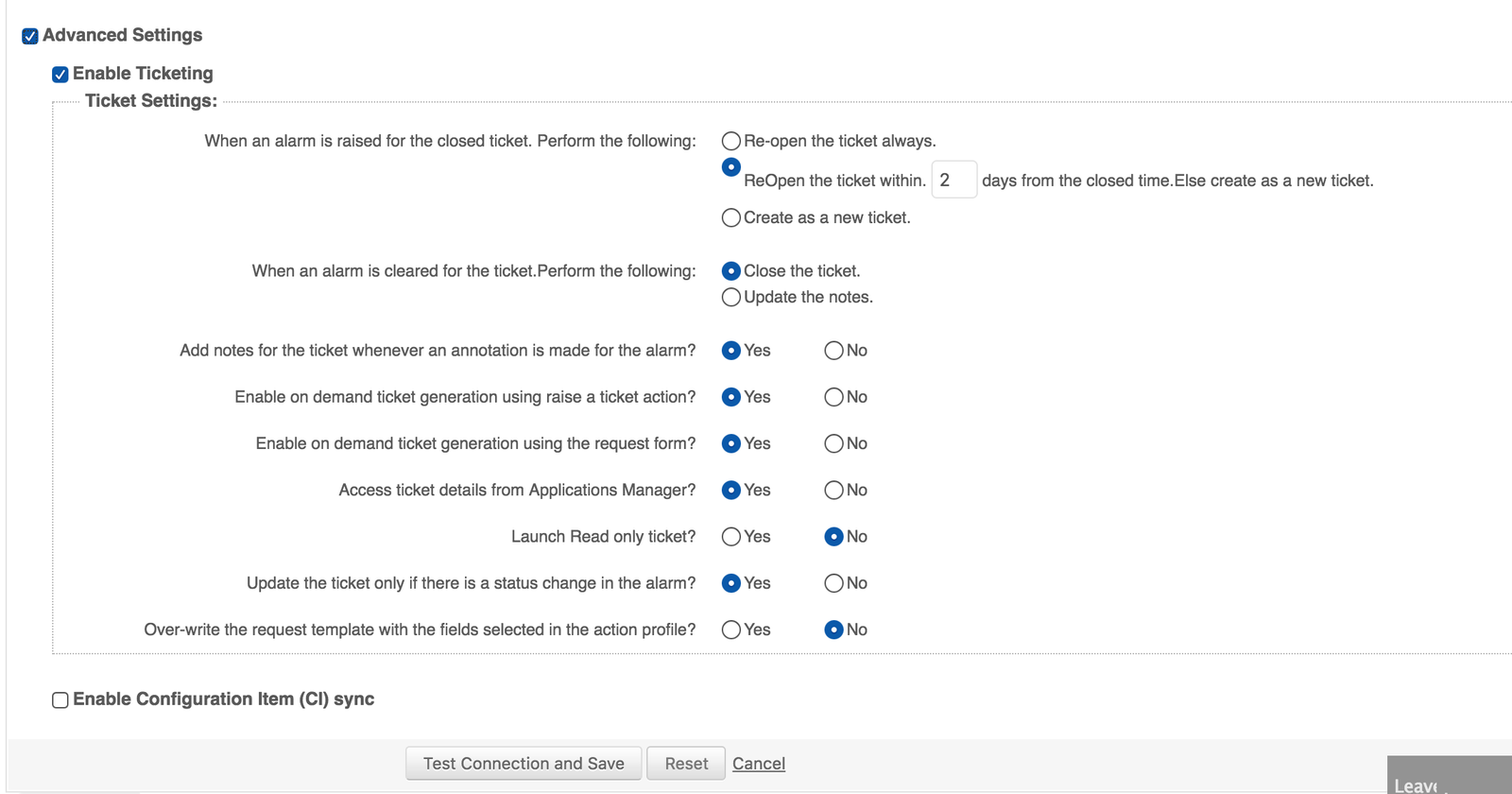Choose 'Update the notes' radio option
This screenshot has width=1512, height=794.
tap(730, 298)
